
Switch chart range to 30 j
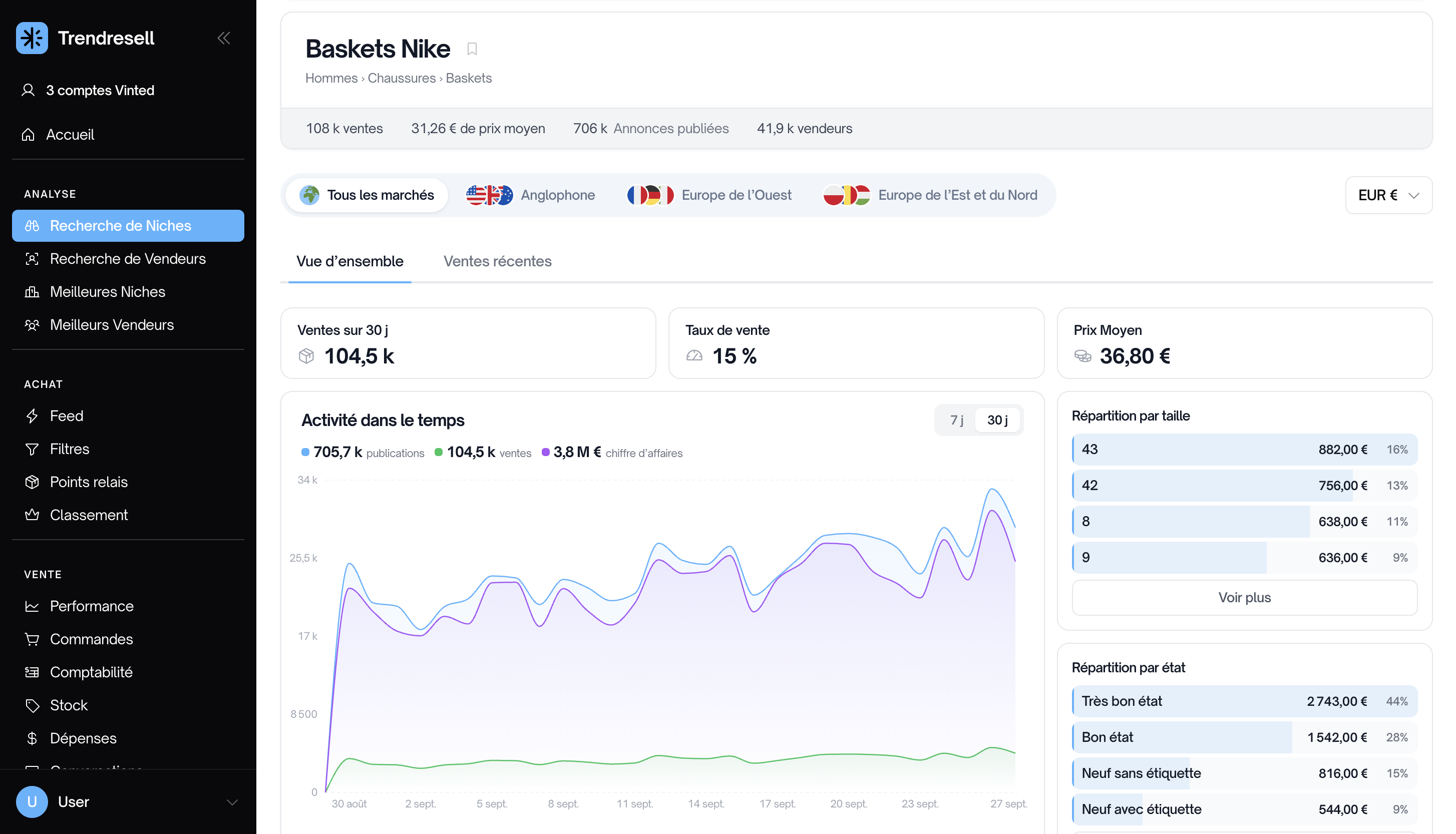point(997,421)
